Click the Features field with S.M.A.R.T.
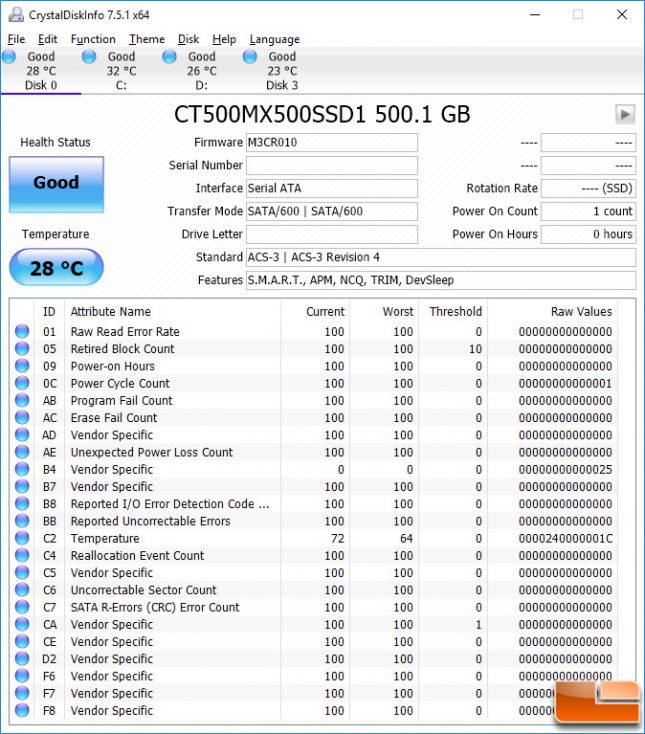Image resolution: width=645 pixels, height=734 pixels. pos(441,280)
